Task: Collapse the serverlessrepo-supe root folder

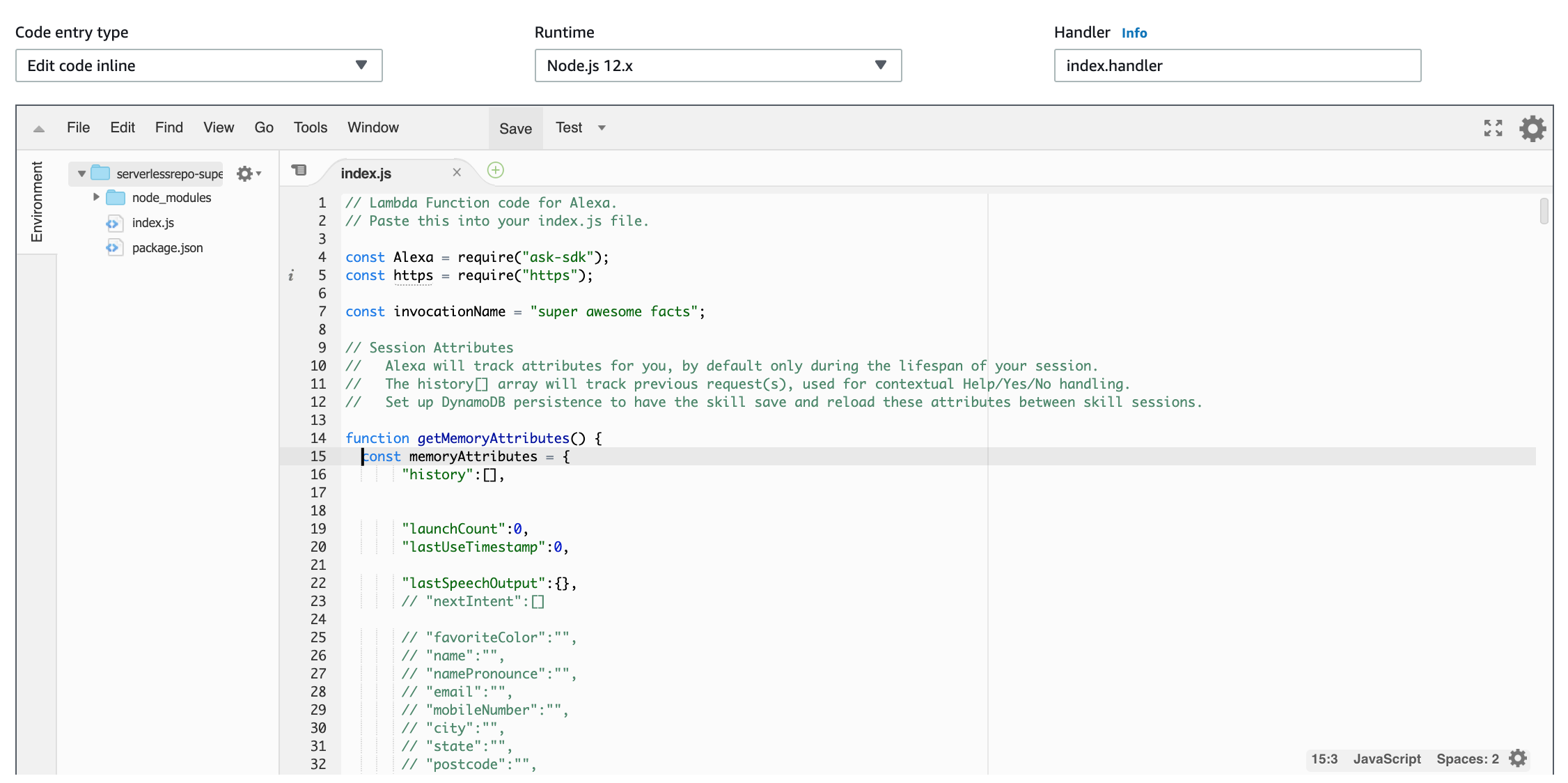Action: pos(81,173)
